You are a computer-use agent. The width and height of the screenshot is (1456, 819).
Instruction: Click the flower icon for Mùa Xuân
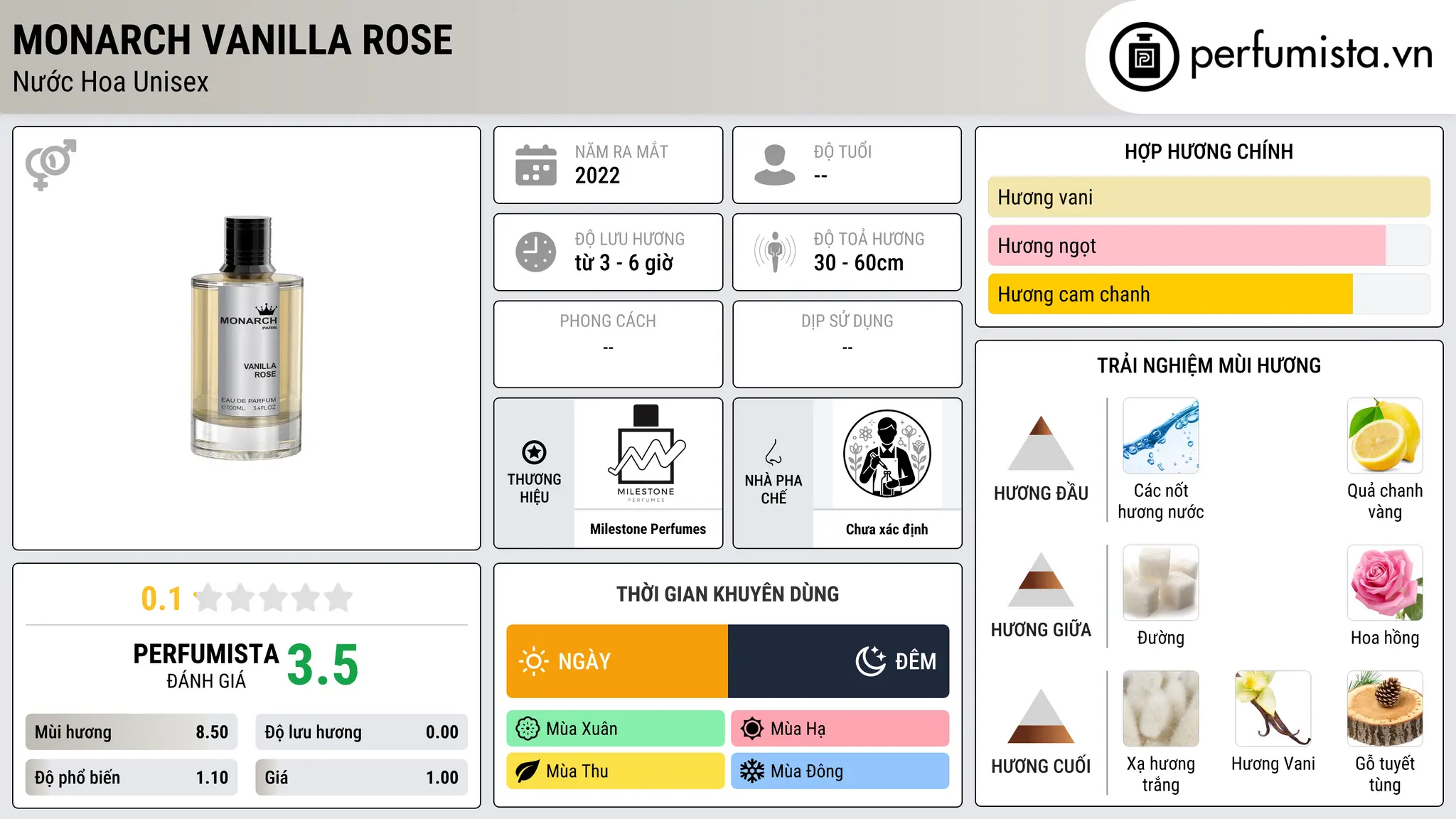coord(528,729)
